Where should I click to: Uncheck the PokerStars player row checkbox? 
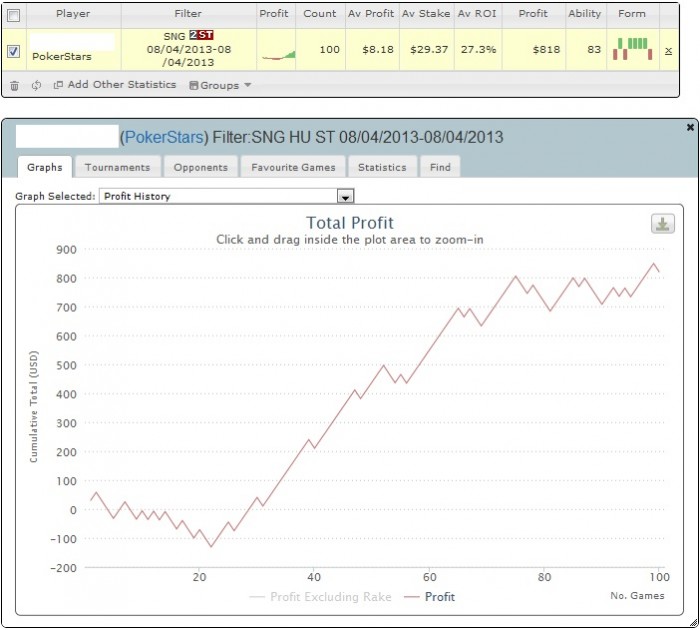(13, 51)
